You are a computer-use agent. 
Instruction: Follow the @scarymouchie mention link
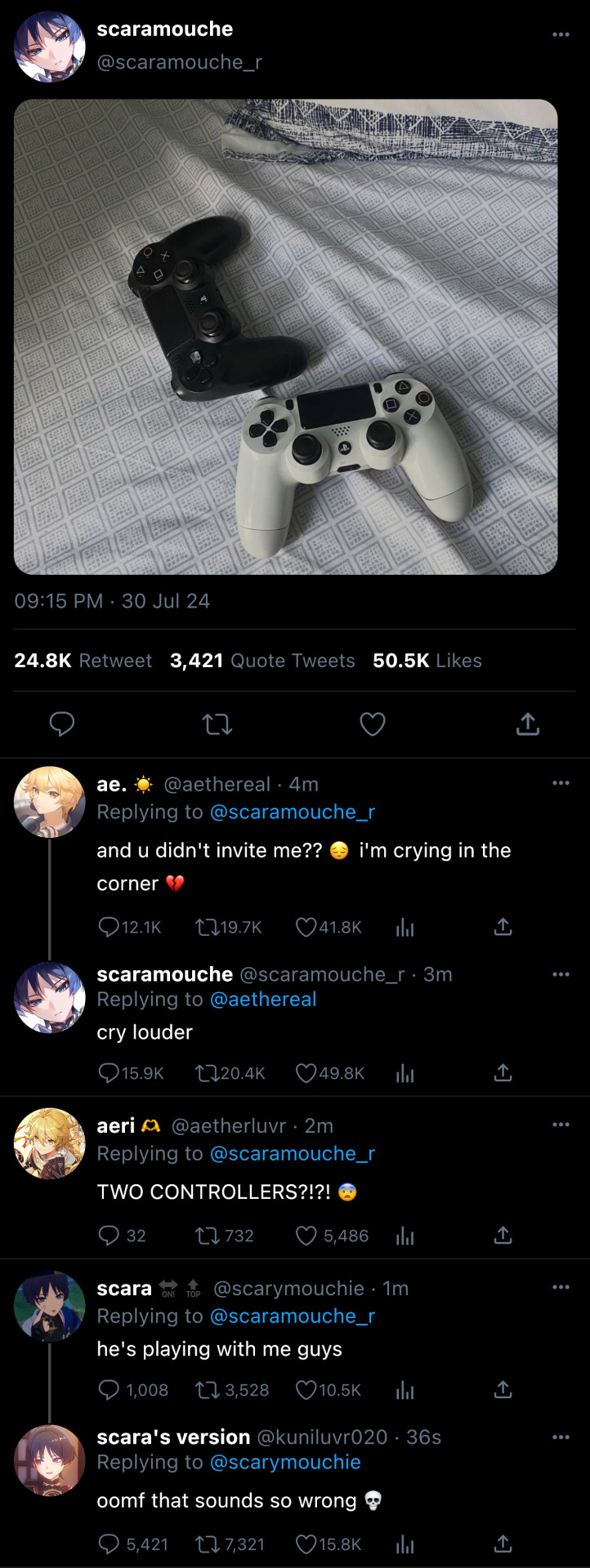[285, 1462]
